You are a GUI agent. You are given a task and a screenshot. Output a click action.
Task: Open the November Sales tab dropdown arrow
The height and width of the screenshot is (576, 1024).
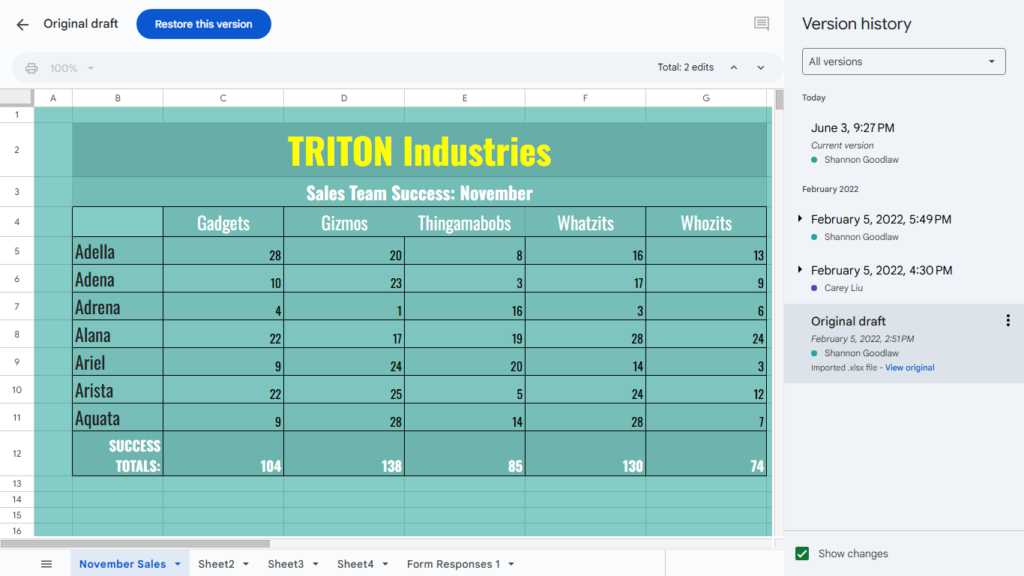[x=178, y=564]
